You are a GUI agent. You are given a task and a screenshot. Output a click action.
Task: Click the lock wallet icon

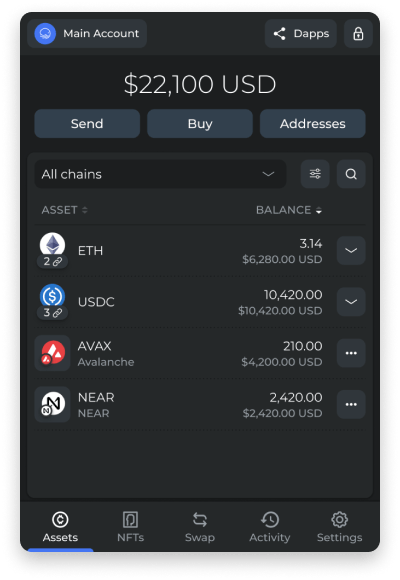click(358, 34)
